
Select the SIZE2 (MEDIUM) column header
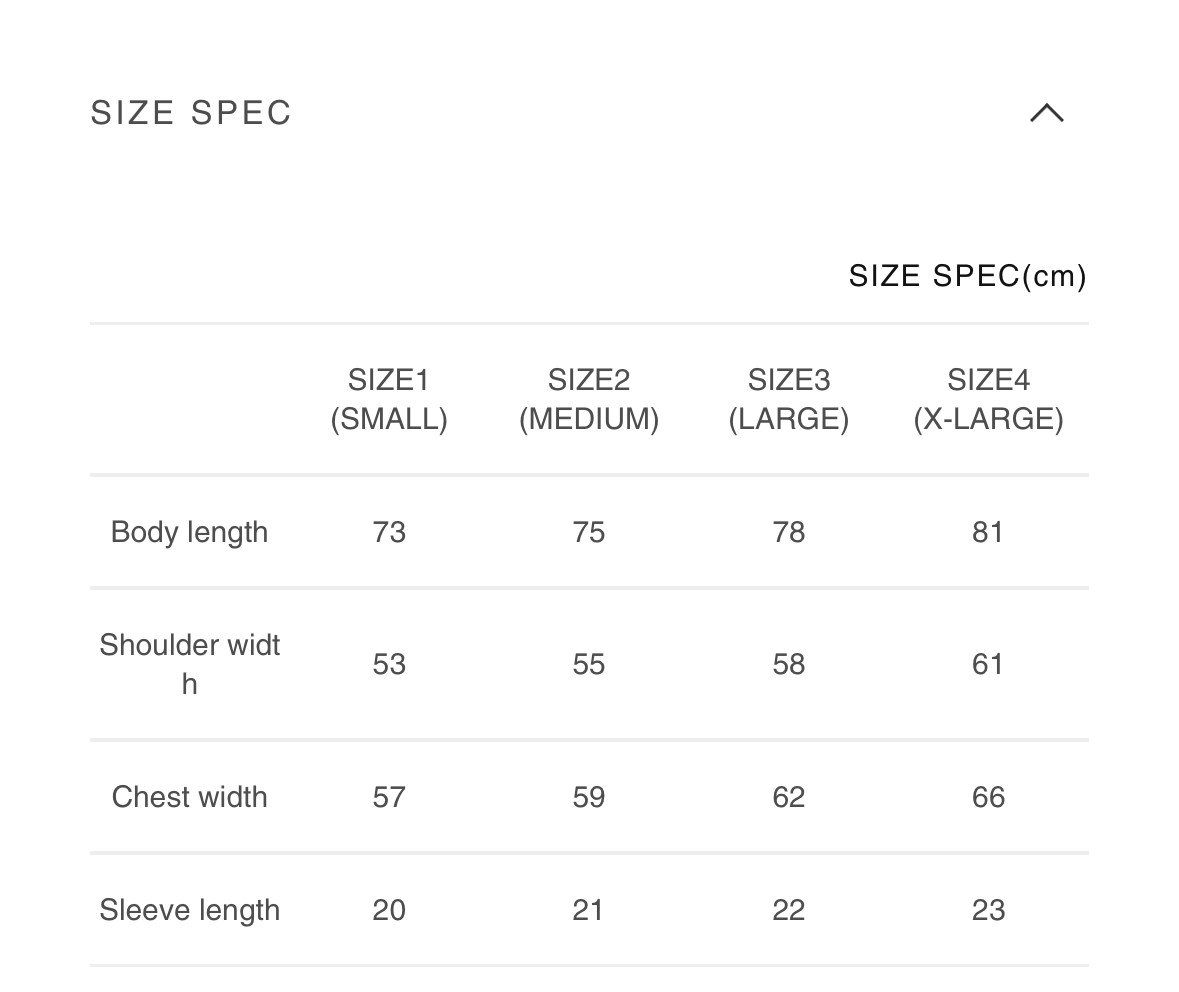point(589,399)
